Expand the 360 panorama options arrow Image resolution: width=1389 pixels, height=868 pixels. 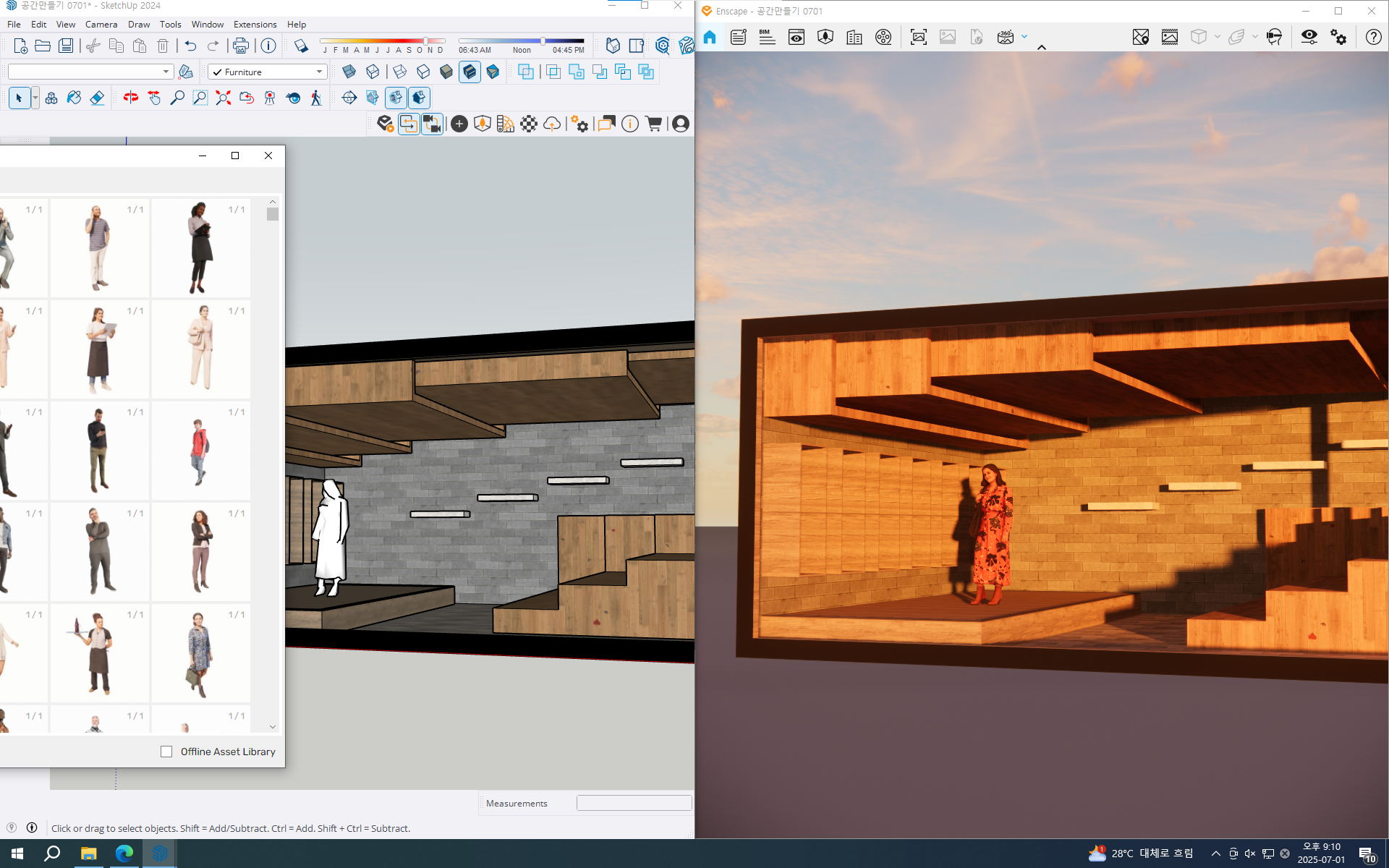point(1024,37)
